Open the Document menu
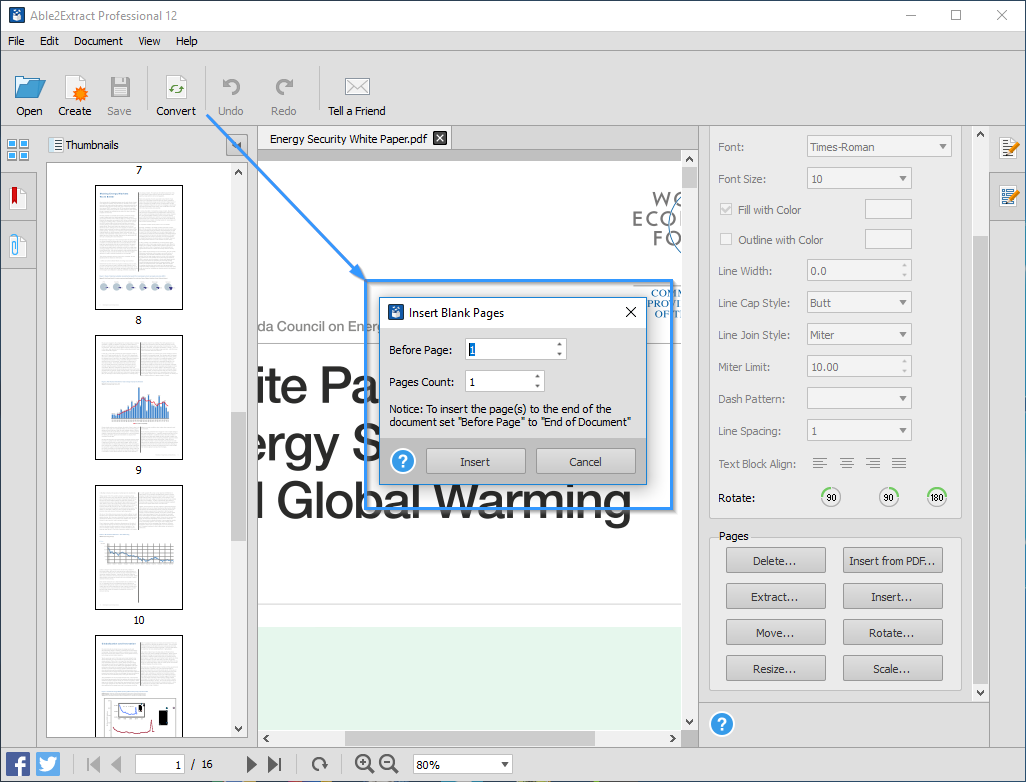 click(x=98, y=41)
